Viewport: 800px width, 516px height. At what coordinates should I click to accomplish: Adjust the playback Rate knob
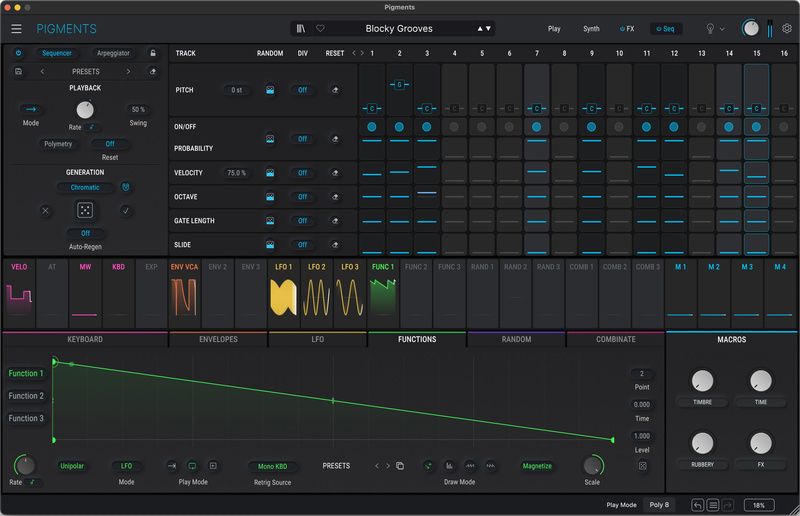pyautogui.click(x=85, y=110)
